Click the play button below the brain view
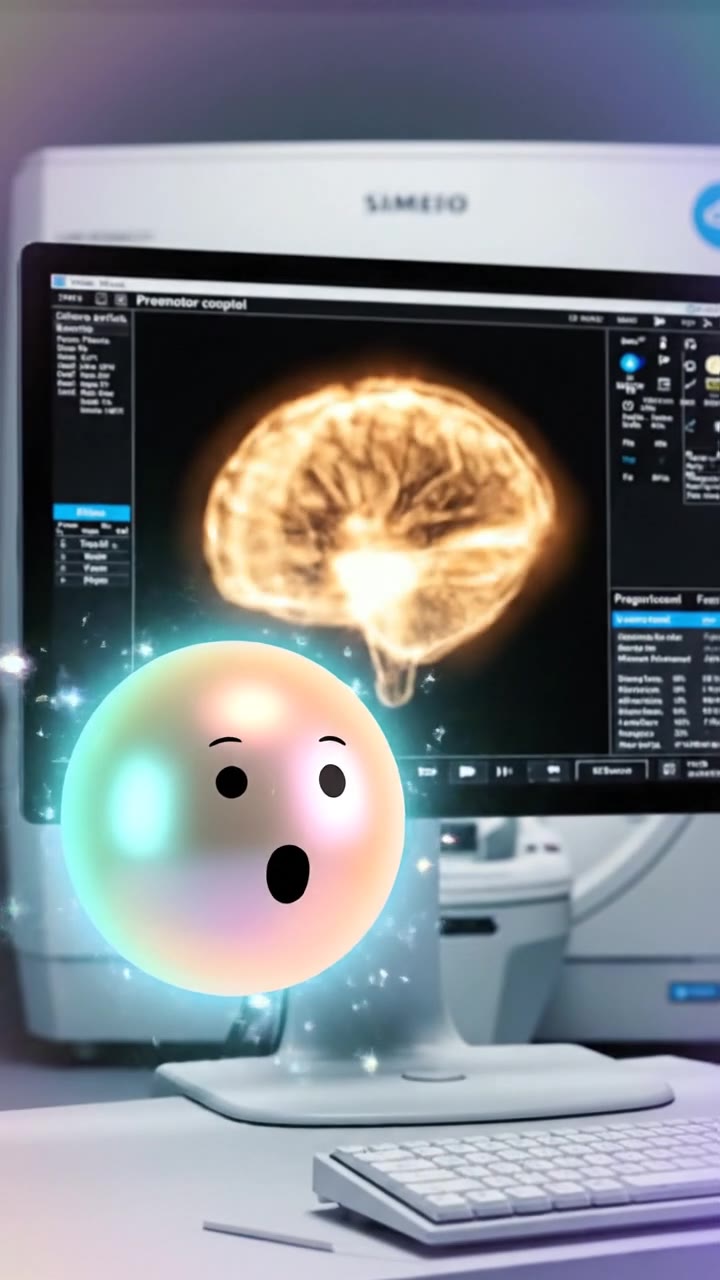Screen dimensions: 720x1280 click(466, 771)
